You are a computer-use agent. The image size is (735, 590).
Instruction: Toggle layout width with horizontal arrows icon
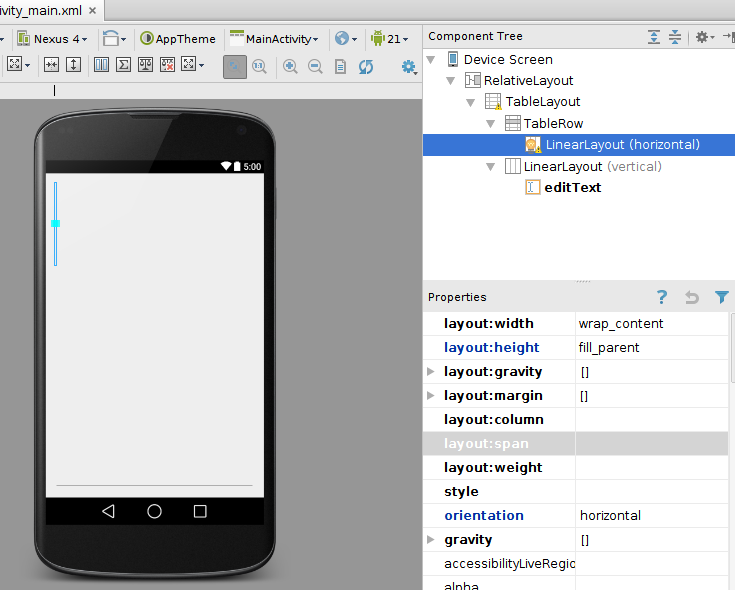pyautogui.click(x=52, y=65)
